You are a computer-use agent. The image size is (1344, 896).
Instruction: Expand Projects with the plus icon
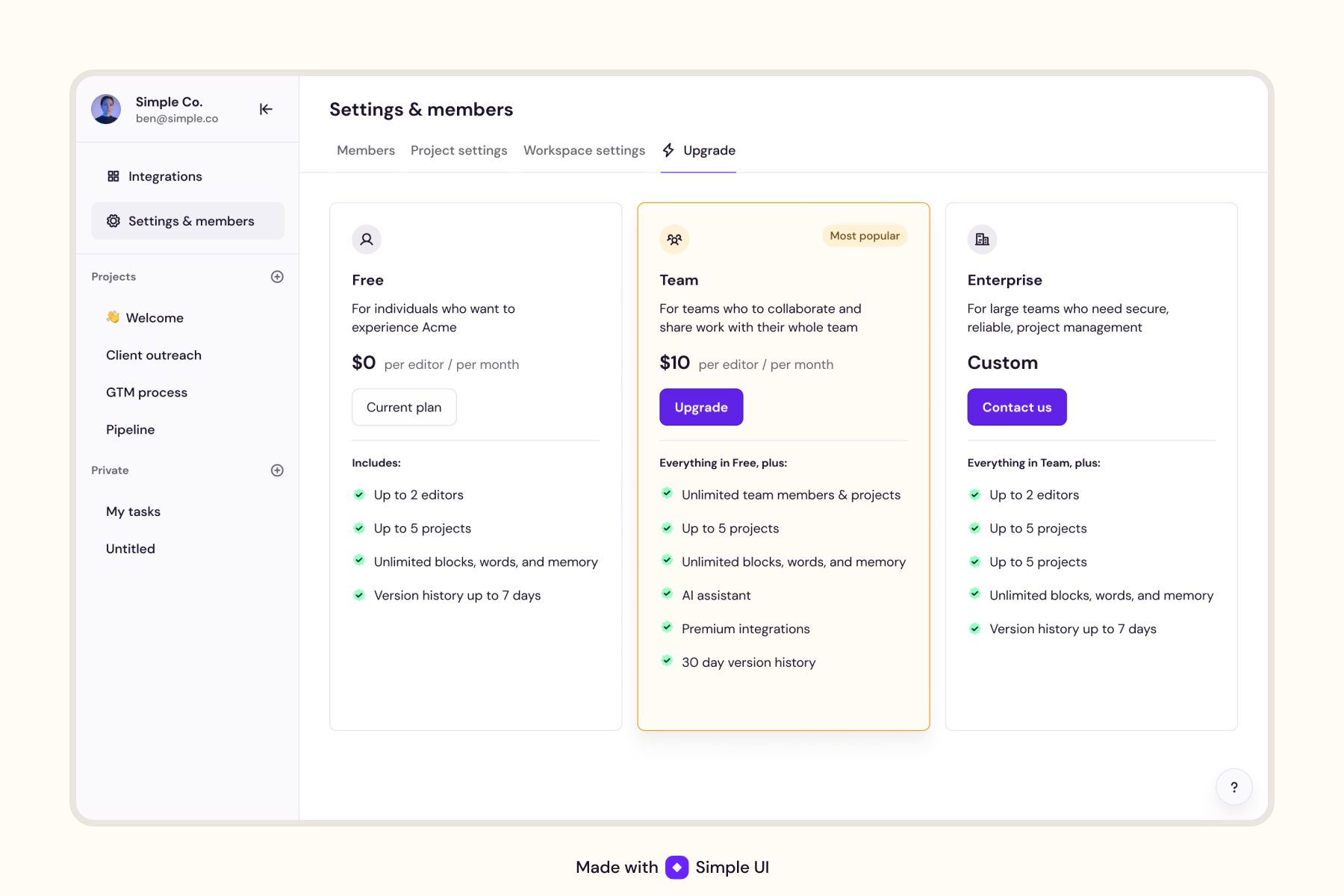point(277,276)
